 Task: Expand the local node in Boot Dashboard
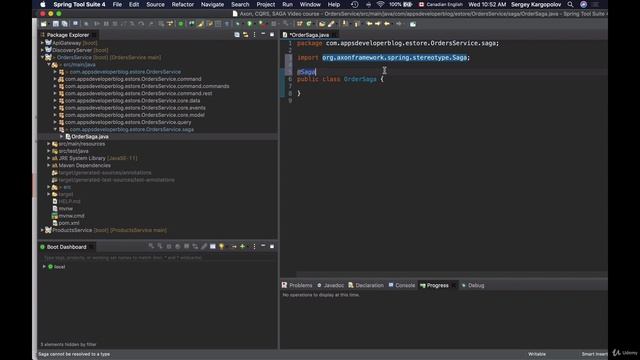44,267
